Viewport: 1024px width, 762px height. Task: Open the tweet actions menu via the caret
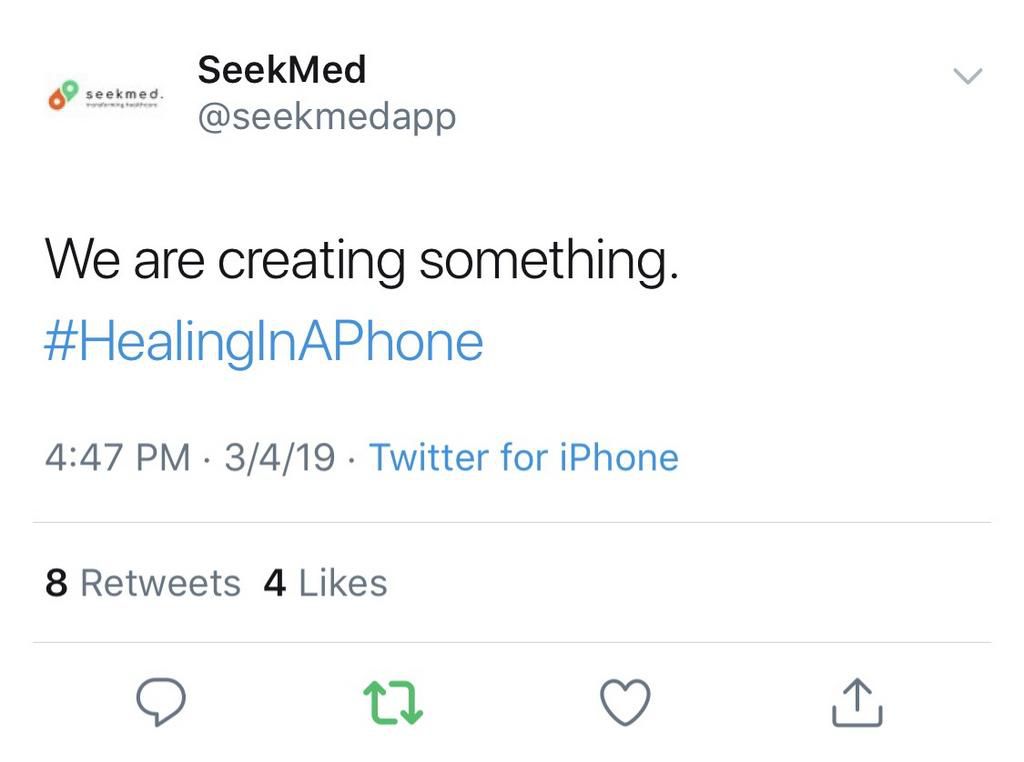tap(966, 75)
